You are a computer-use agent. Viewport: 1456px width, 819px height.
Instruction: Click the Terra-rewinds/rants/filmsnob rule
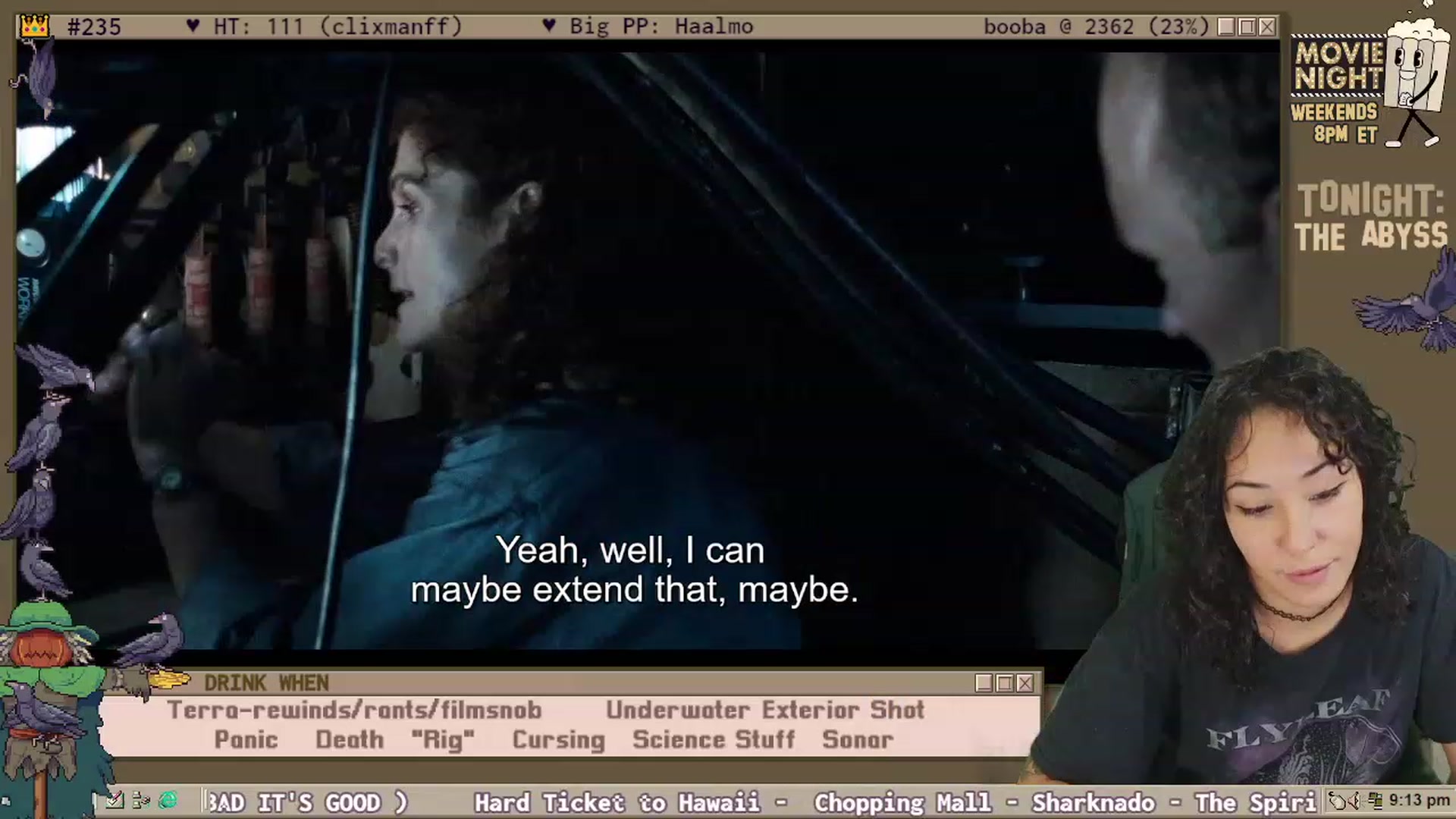pyautogui.click(x=355, y=711)
